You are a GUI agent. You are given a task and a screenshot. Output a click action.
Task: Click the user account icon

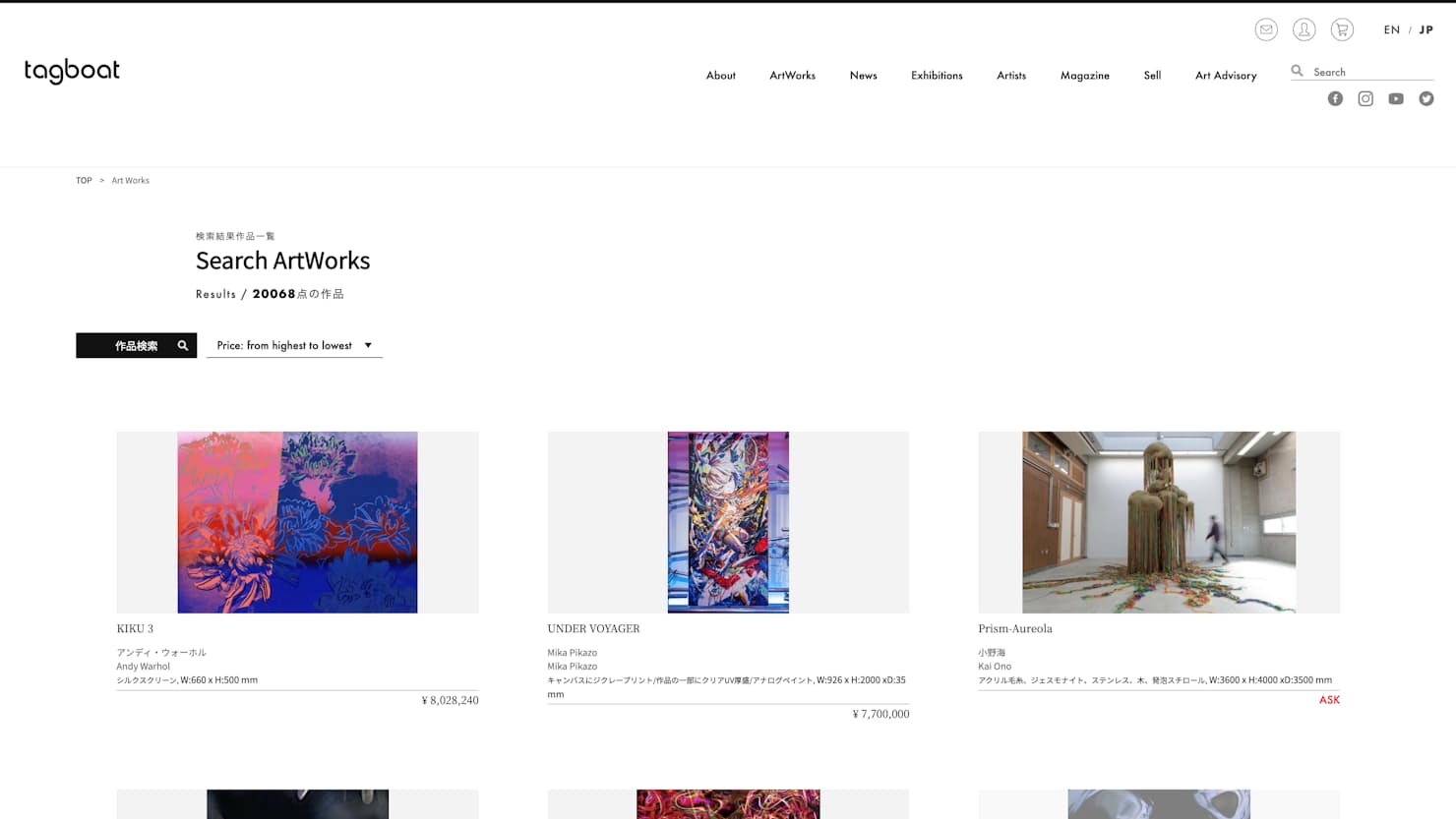tap(1304, 29)
